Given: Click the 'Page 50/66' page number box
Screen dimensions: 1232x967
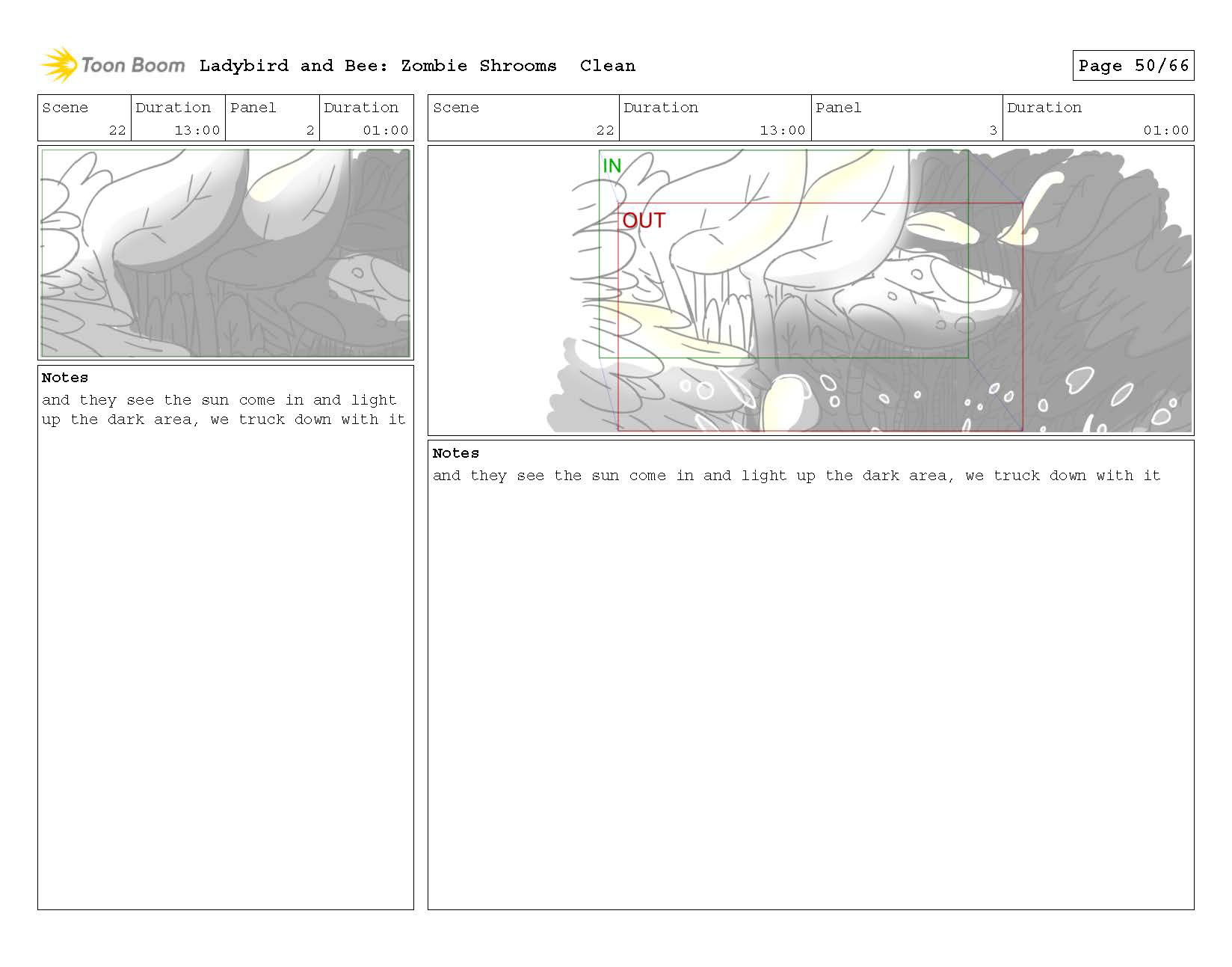Looking at the screenshot, I should (1133, 66).
